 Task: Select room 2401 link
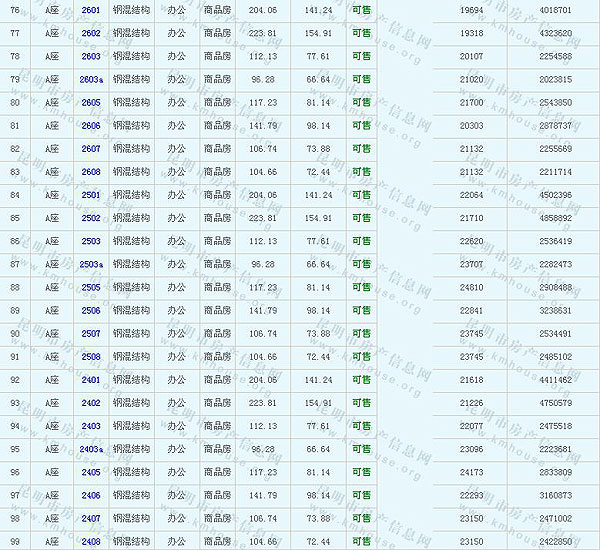pyautogui.click(x=91, y=380)
